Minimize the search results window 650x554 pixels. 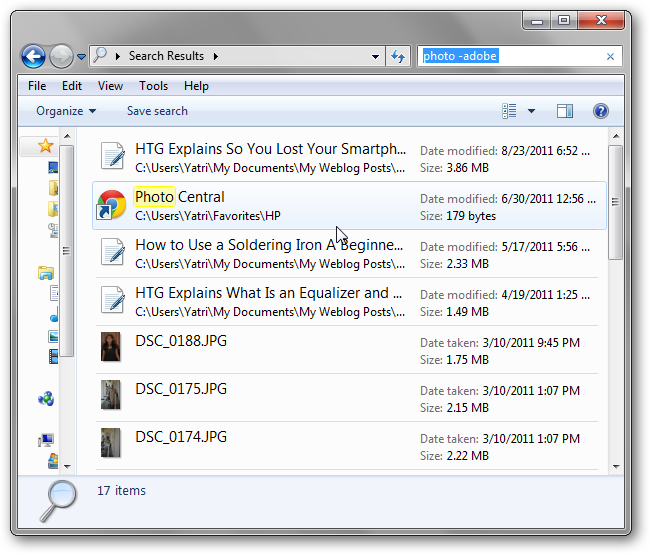(x=537, y=21)
